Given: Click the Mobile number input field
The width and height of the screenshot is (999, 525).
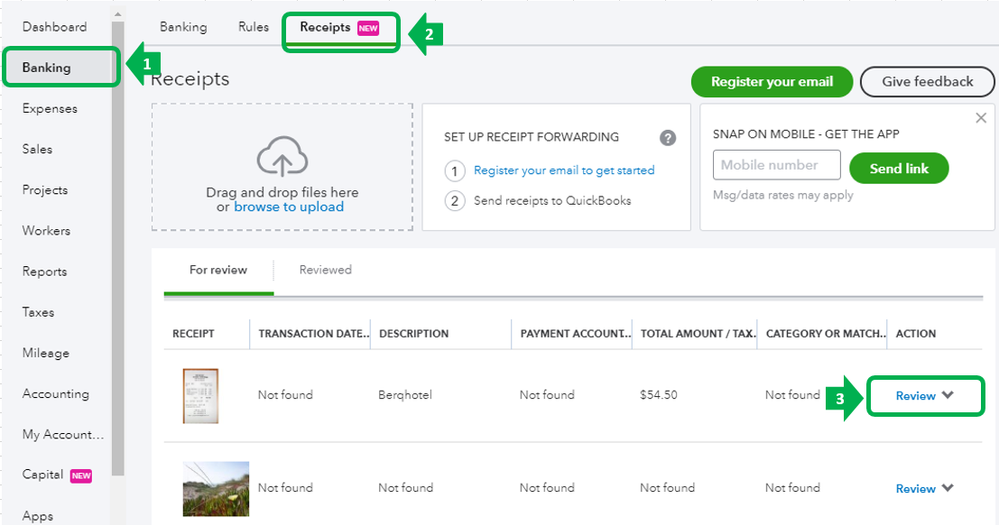Looking at the screenshot, I should click(777, 165).
